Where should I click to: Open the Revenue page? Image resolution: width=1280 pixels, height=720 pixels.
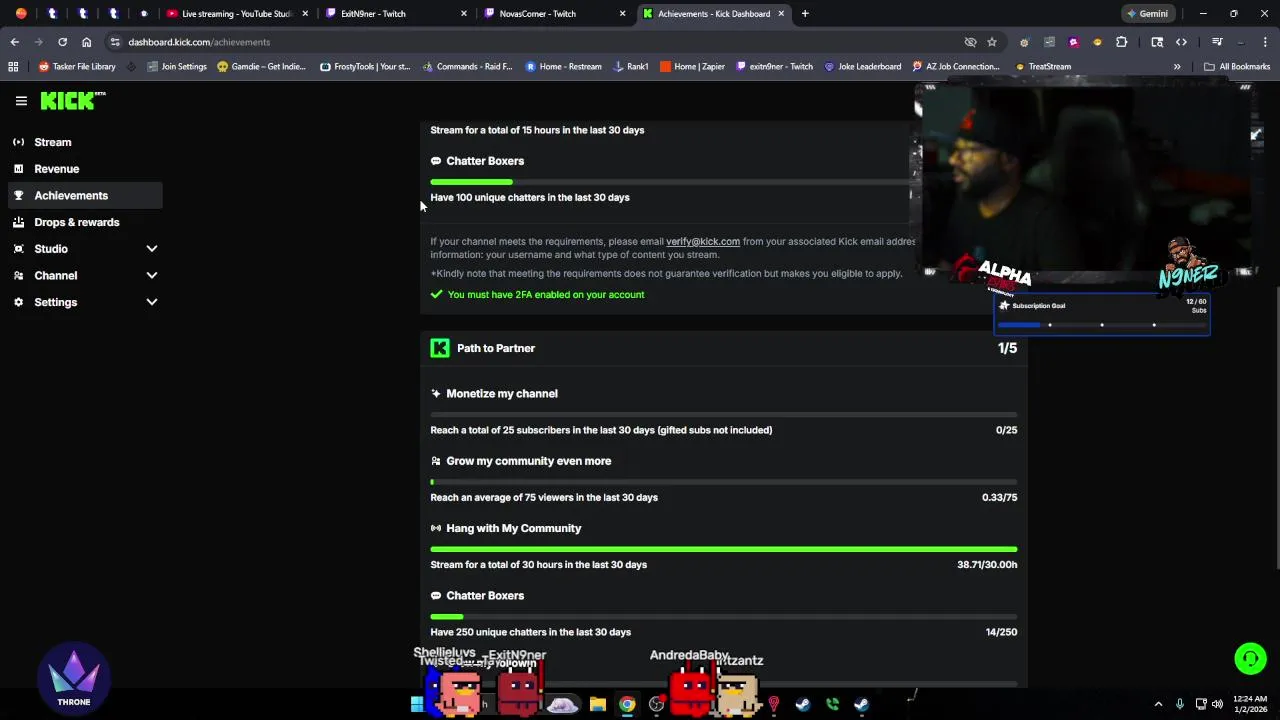pos(57,169)
